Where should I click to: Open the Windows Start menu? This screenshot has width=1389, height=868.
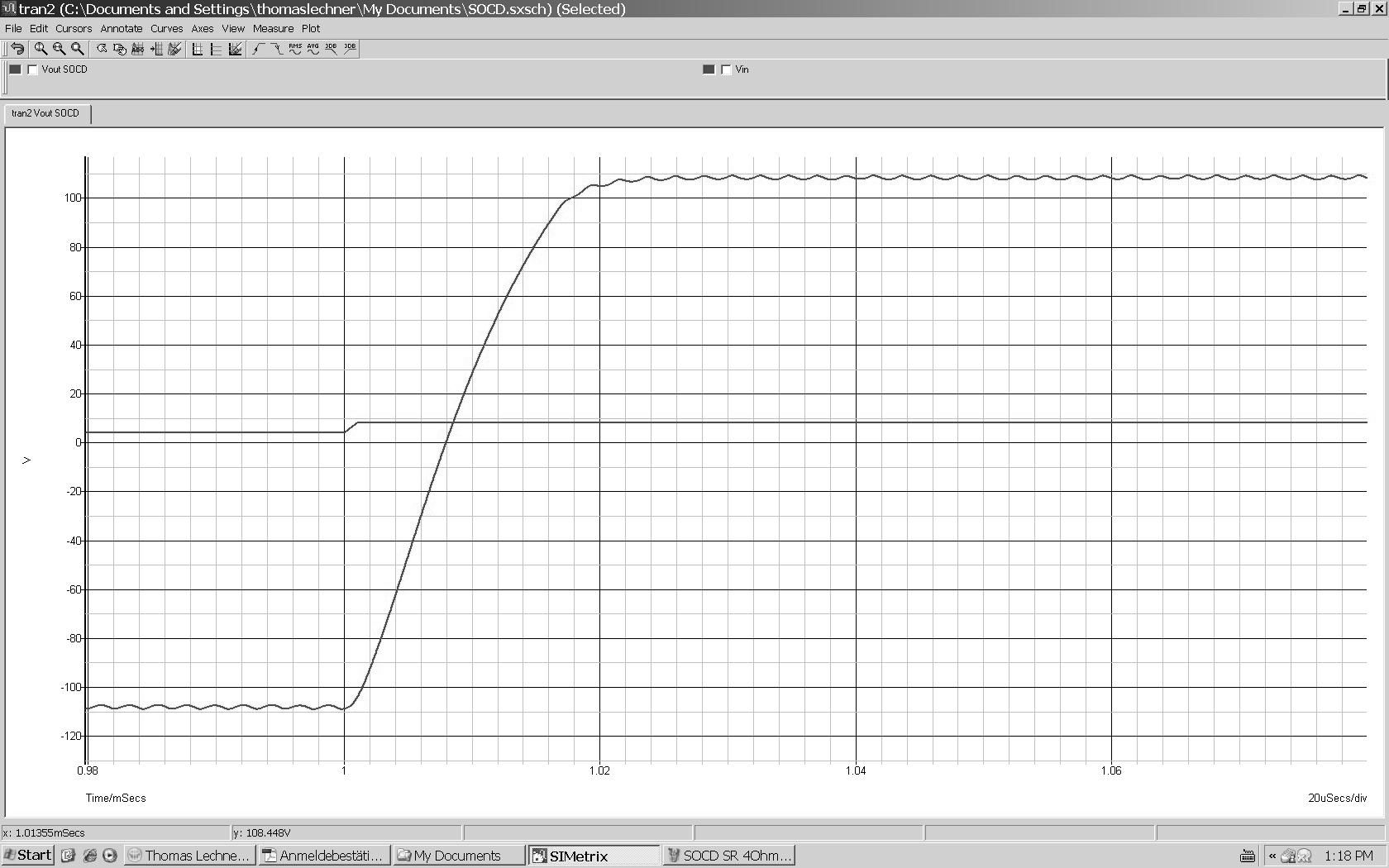[28, 855]
